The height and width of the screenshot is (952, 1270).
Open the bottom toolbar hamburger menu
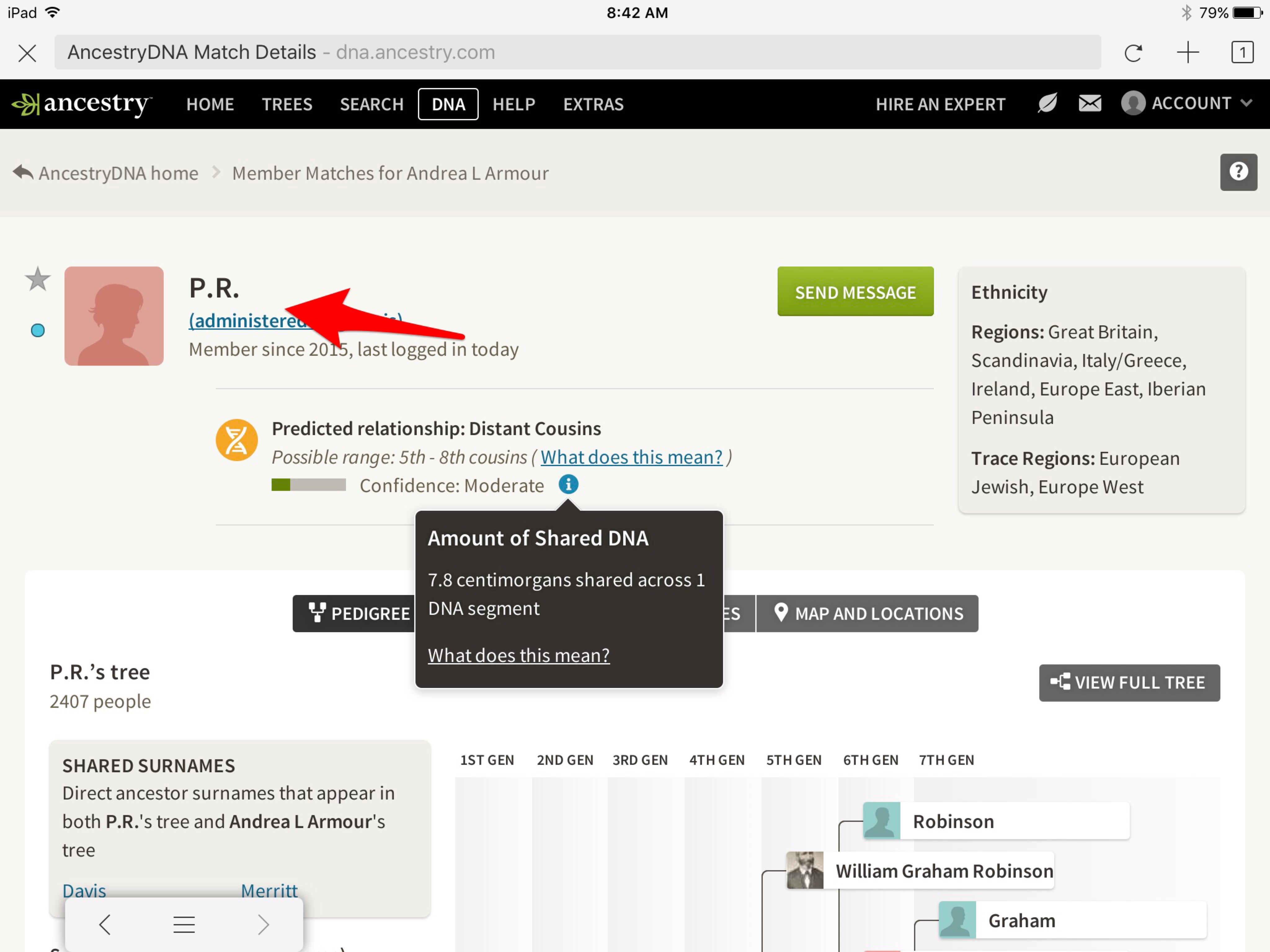tap(184, 924)
